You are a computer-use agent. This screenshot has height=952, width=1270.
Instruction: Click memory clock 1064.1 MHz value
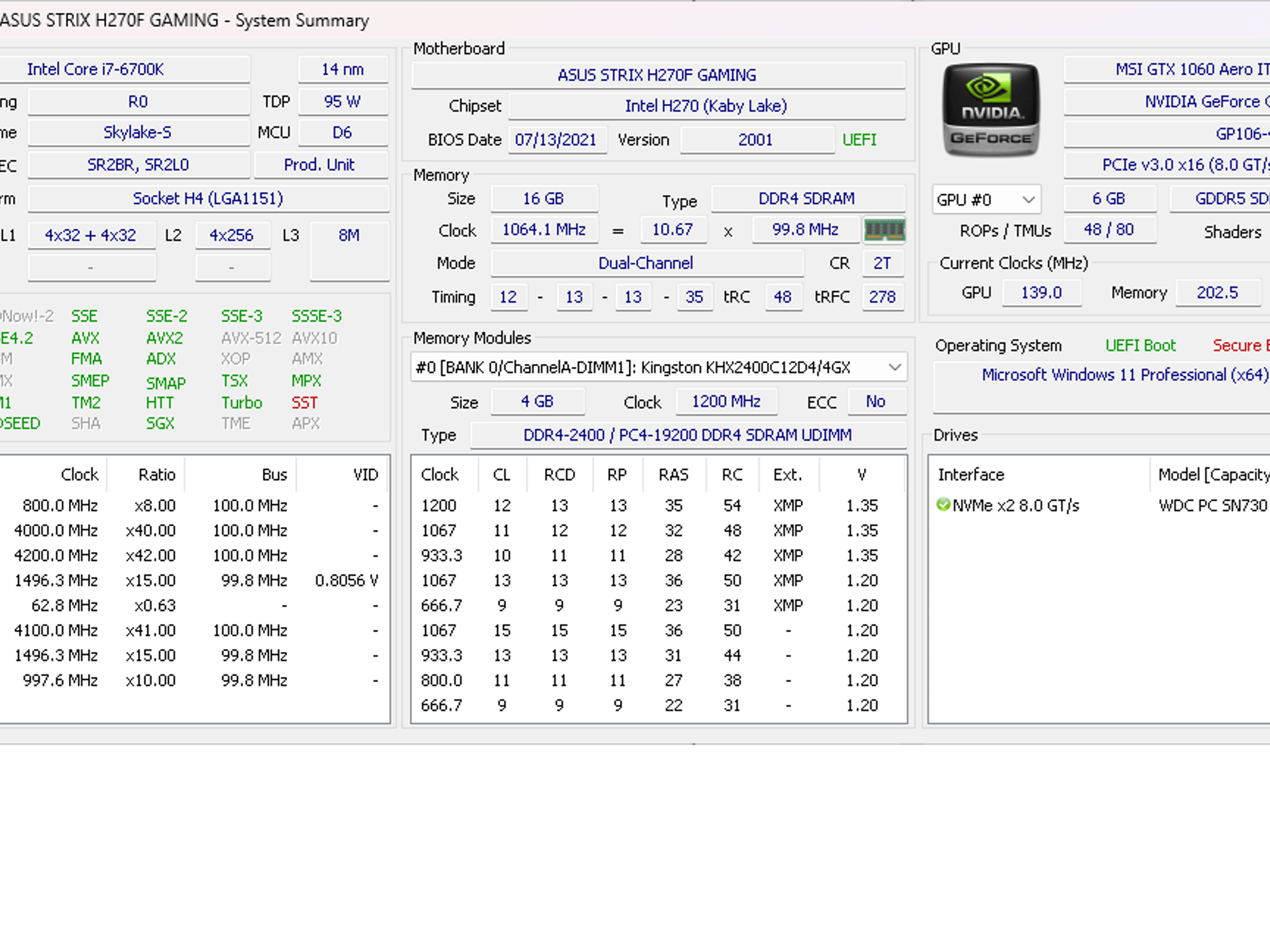pyautogui.click(x=544, y=230)
